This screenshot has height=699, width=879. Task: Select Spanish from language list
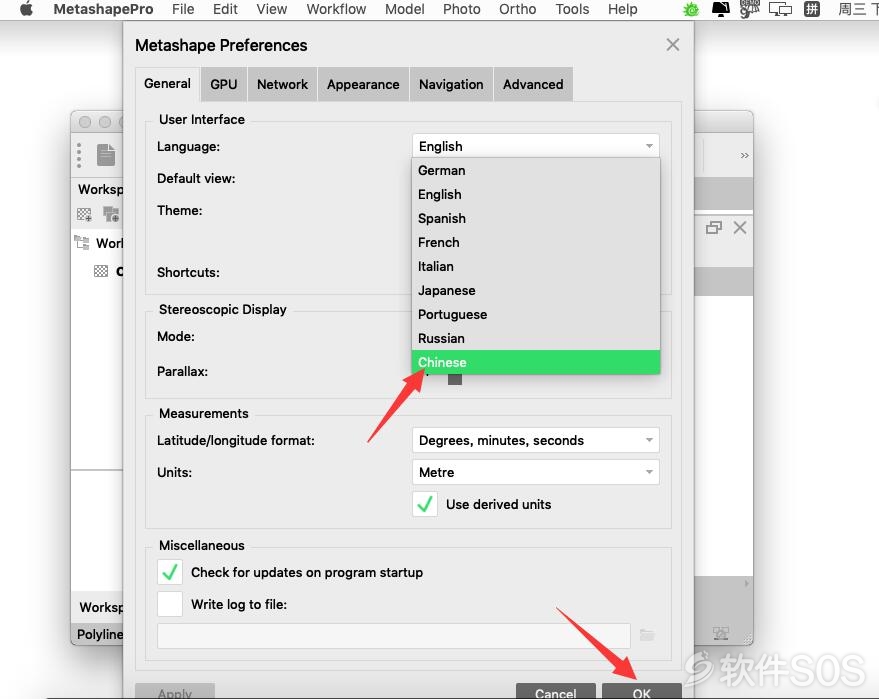[x=535, y=219]
